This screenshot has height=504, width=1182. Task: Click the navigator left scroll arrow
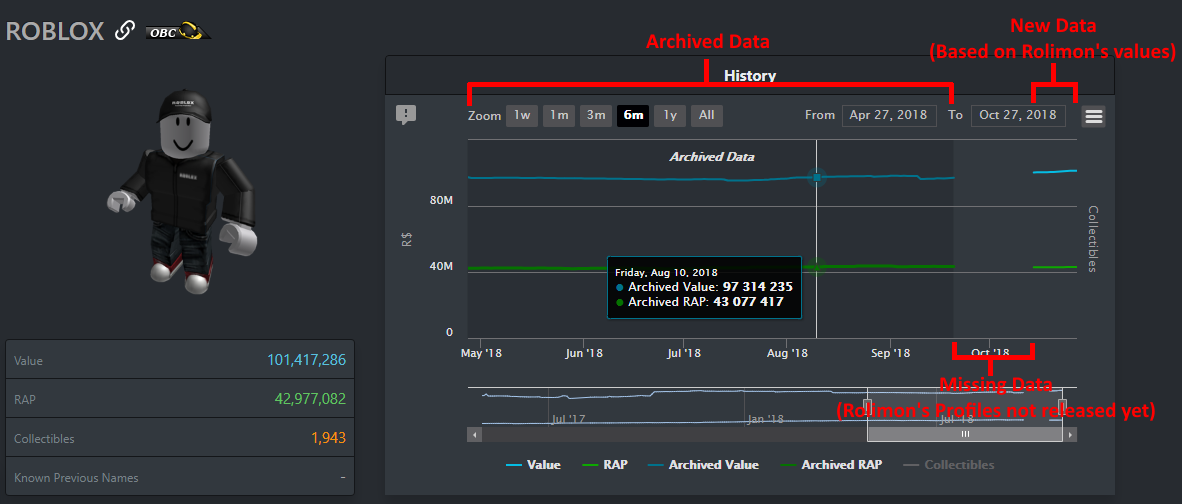(475, 435)
